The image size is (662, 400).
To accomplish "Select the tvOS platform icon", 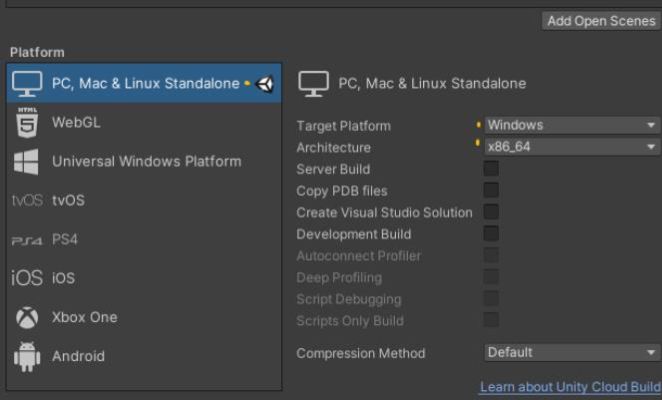I will [x=27, y=200].
